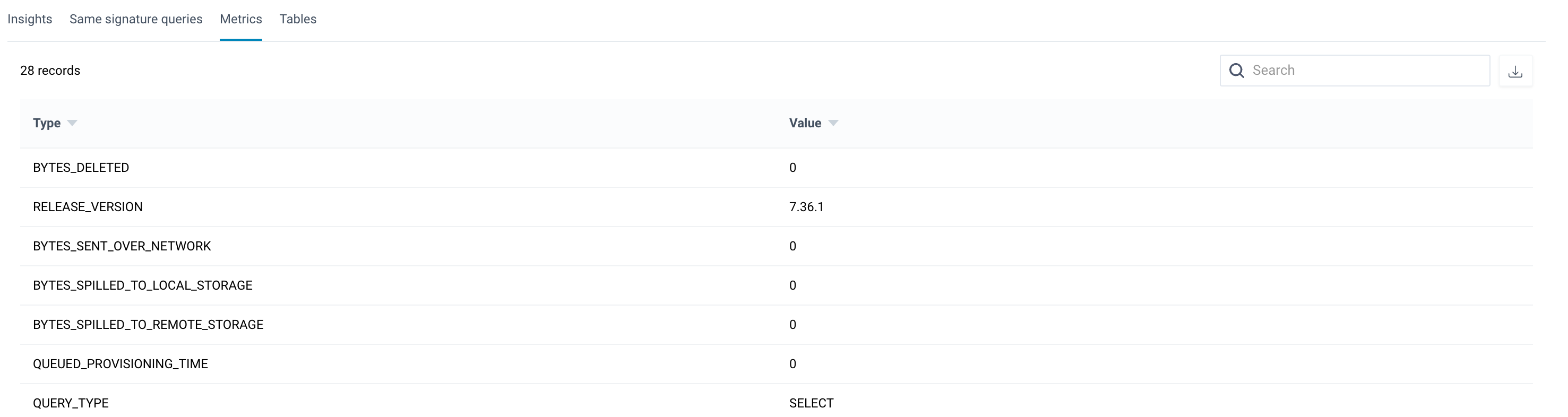The width and height of the screenshot is (1568, 417).
Task: Click the download/export records icon
Action: pyautogui.click(x=1517, y=71)
